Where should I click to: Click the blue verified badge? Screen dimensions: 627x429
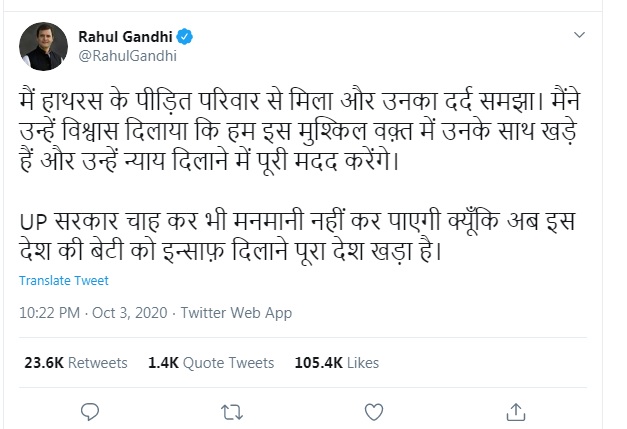pos(185,37)
